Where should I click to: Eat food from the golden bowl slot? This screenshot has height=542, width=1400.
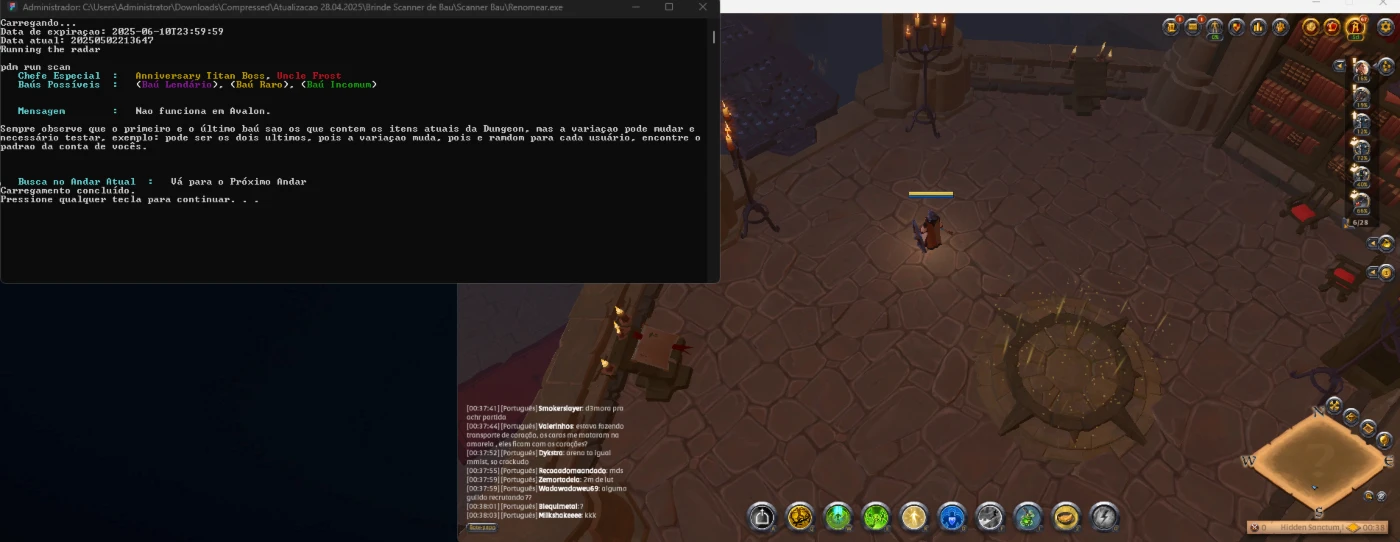pos(1066,516)
